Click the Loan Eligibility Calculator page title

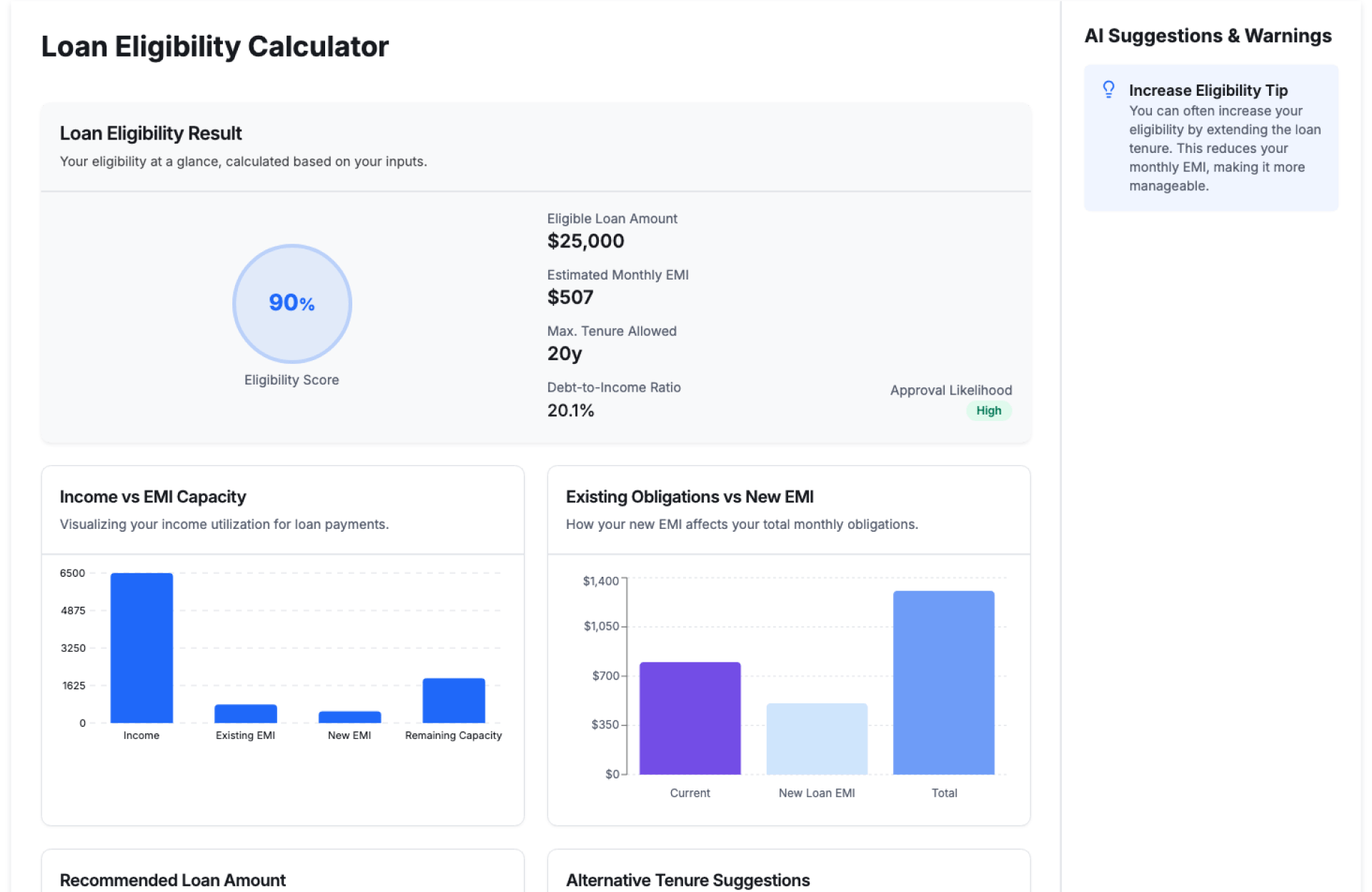[214, 46]
